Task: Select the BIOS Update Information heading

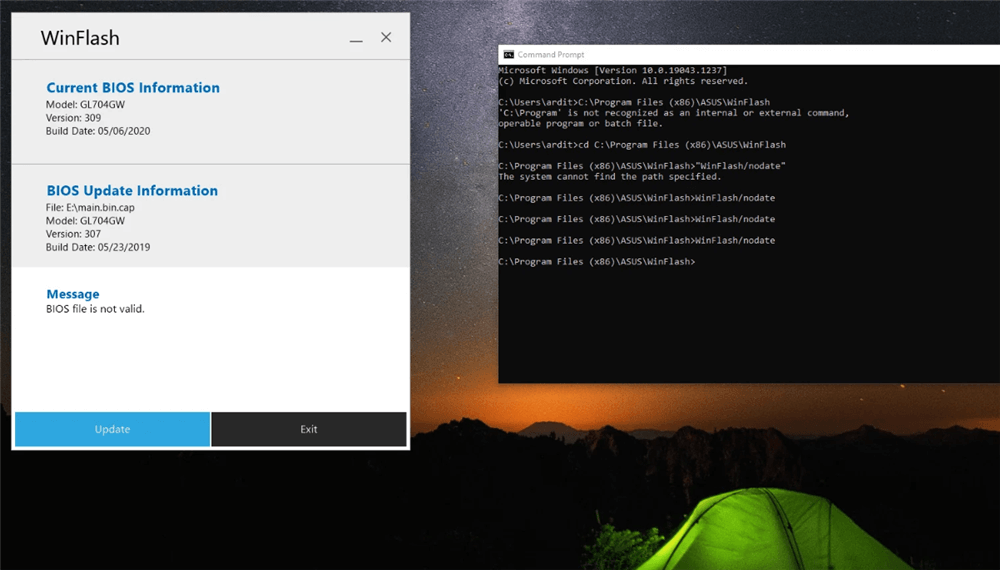Action: 132,191
